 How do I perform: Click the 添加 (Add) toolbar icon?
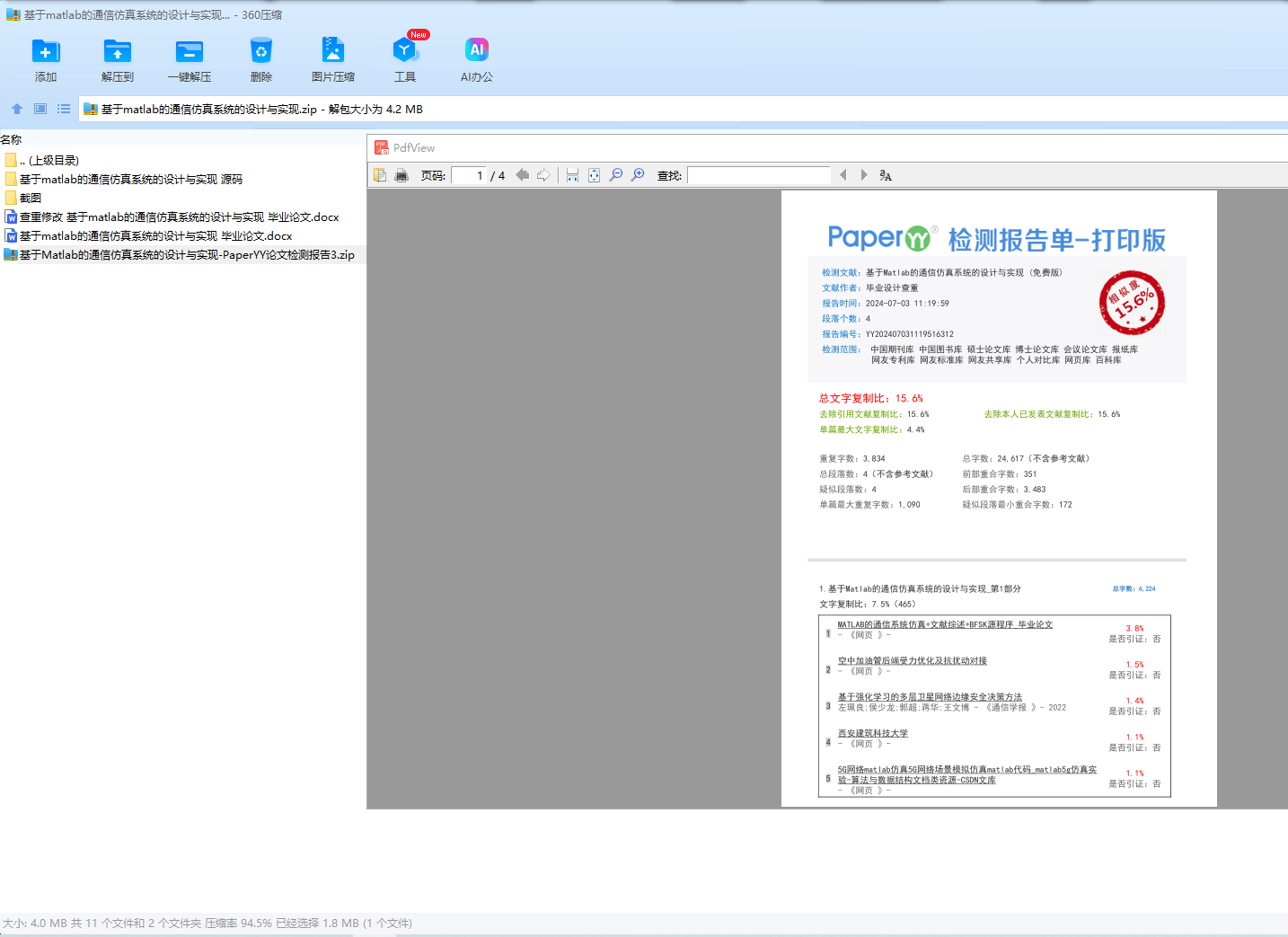46,51
